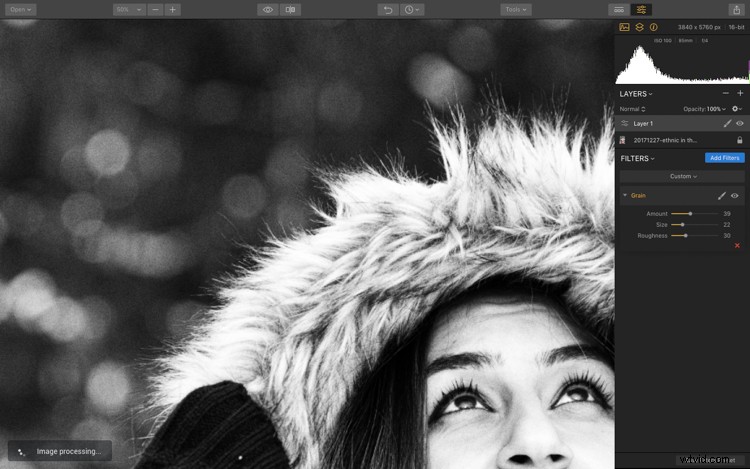Click the Layer 1 adjustment icon
This screenshot has height=469, width=750.
tap(624, 123)
